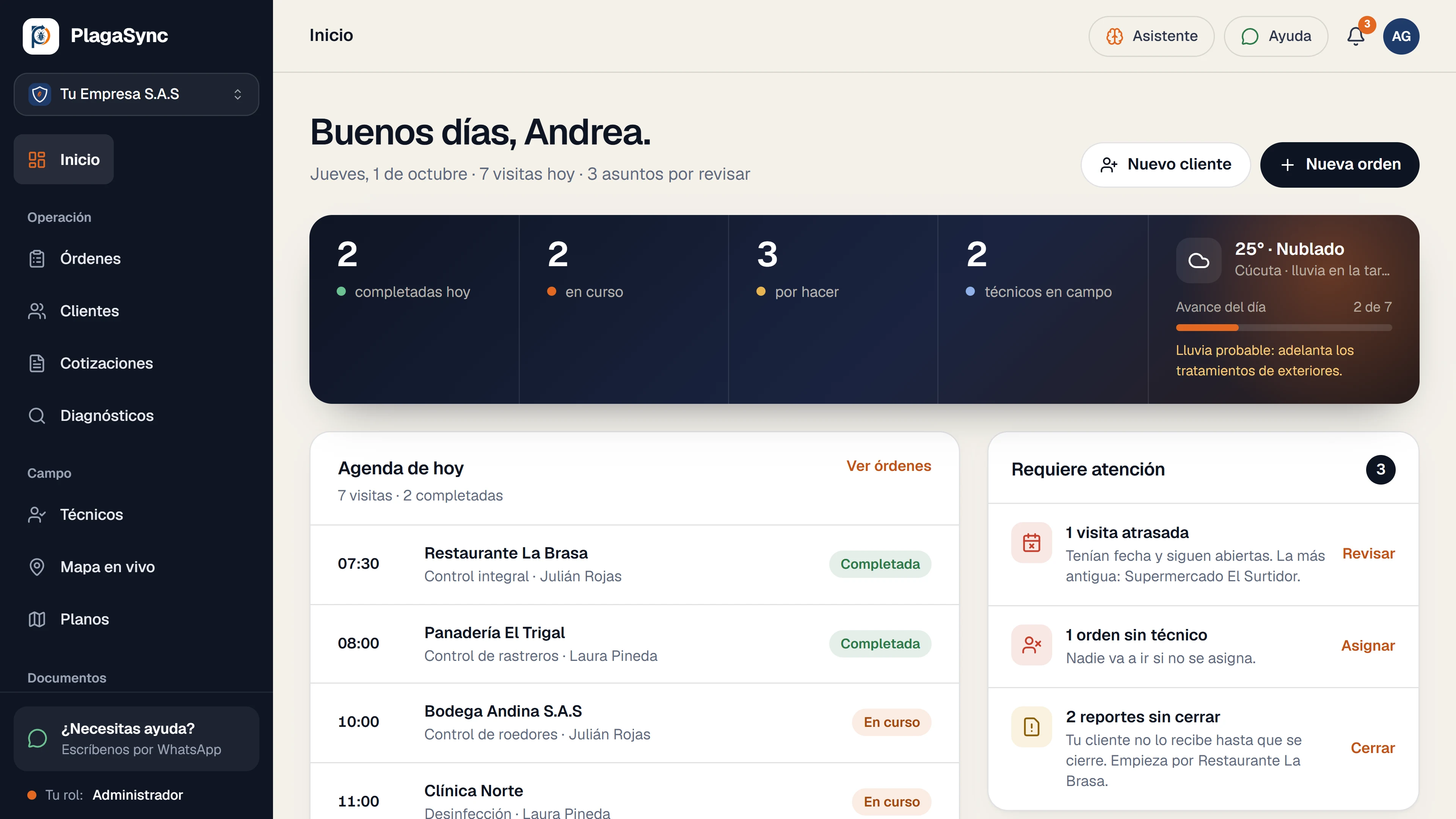Open Clientes in the sidebar
1456x819 pixels.
point(136,311)
